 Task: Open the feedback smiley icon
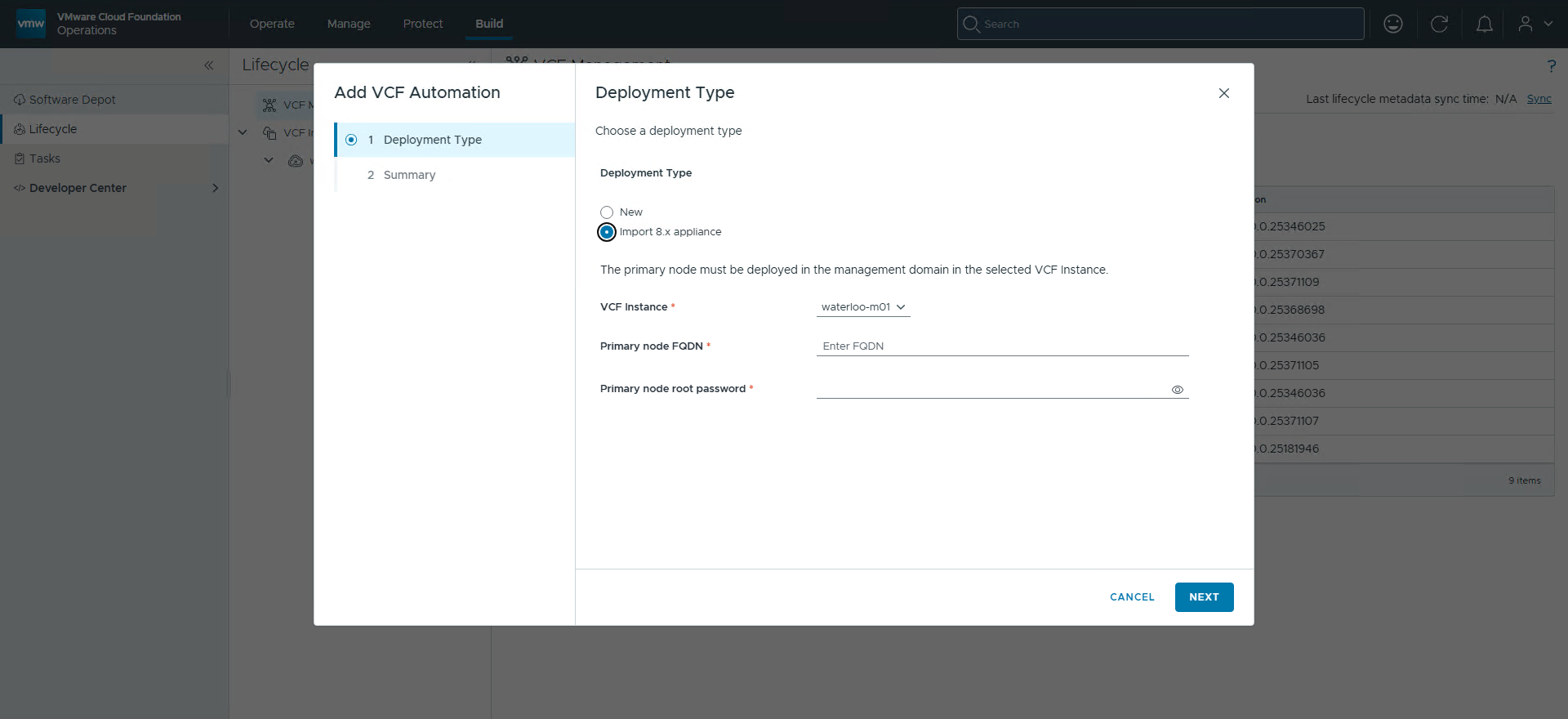click(1393, 24)
